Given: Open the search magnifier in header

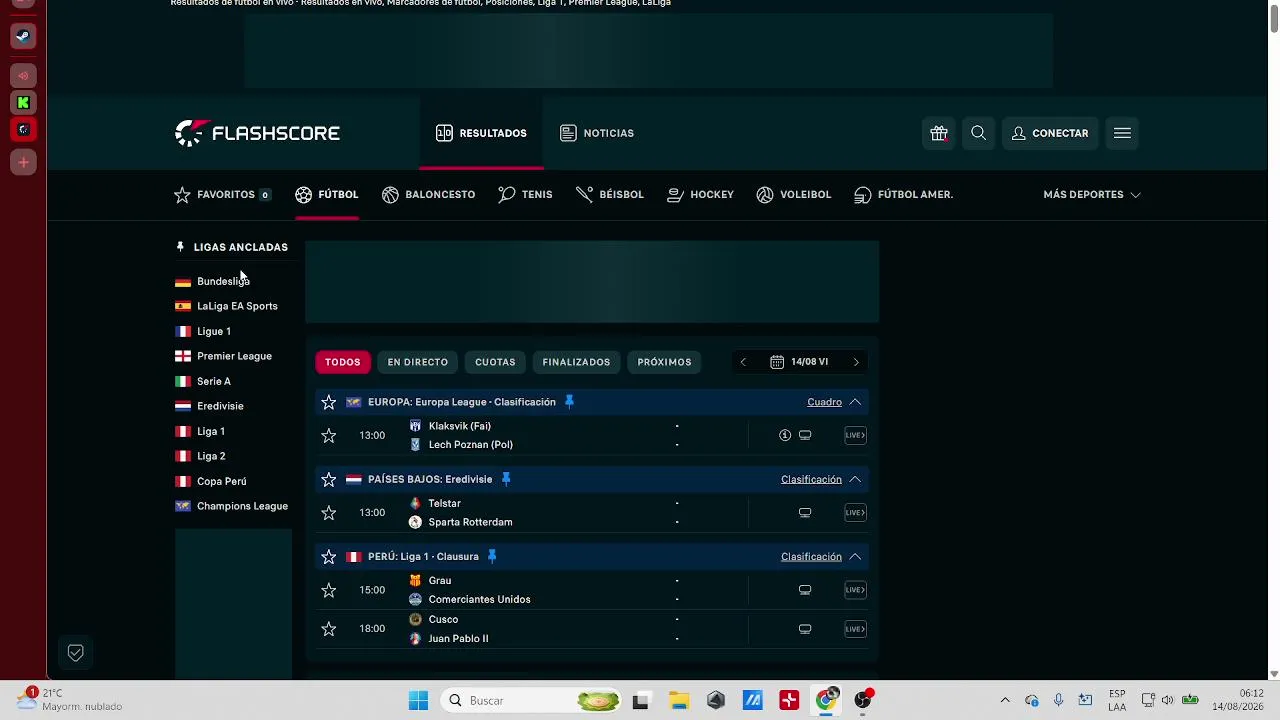Looking at the screenshot, I should coord(978,133).
